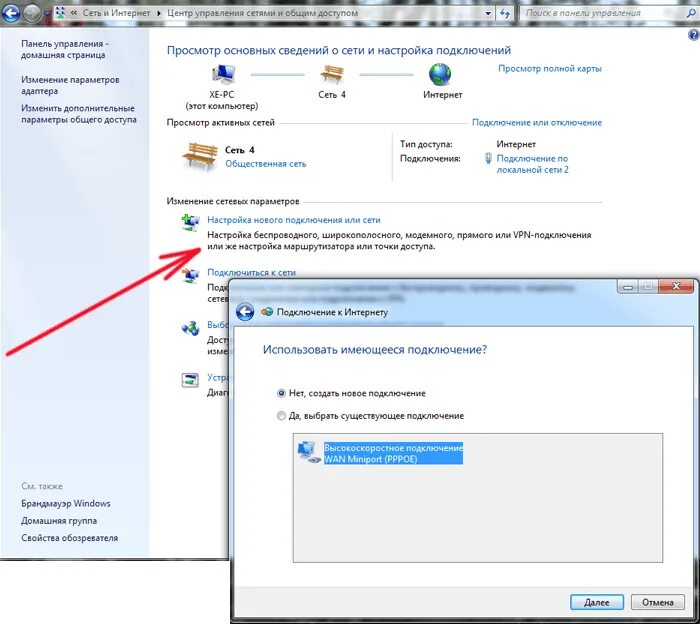Minimize the 'Подключение к Интернету' wizard
Image resolution: width=700 pixels, height=624 pixels.
point(628,287)
